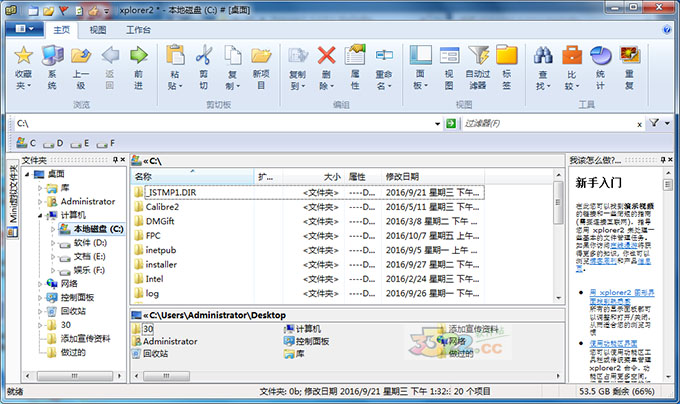Click the System (系统) computer icon
Screen dimensions: 680x404
(52, 55)
